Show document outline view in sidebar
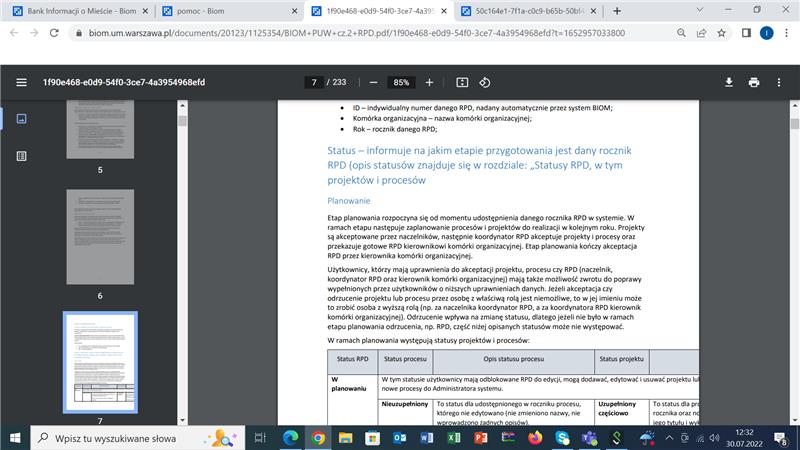800x450 pixels. tap(22, 156)
